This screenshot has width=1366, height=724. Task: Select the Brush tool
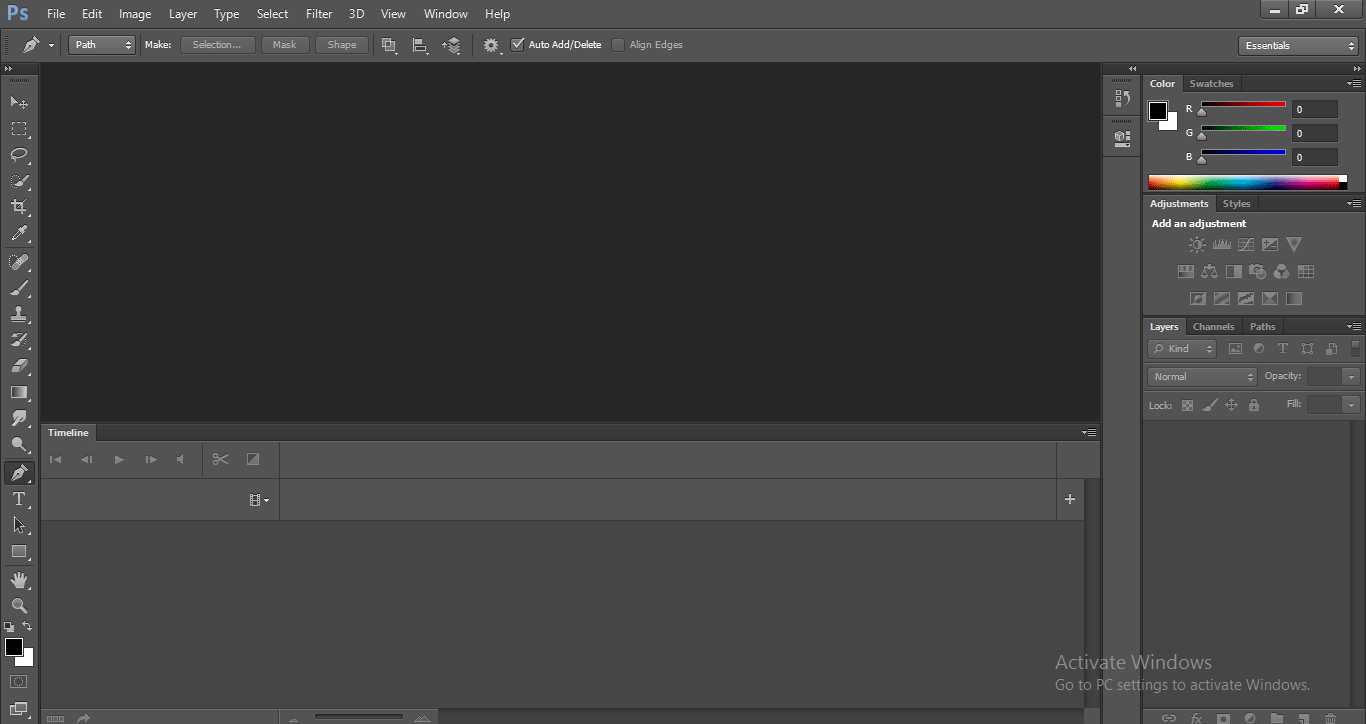tap(19, 288)
